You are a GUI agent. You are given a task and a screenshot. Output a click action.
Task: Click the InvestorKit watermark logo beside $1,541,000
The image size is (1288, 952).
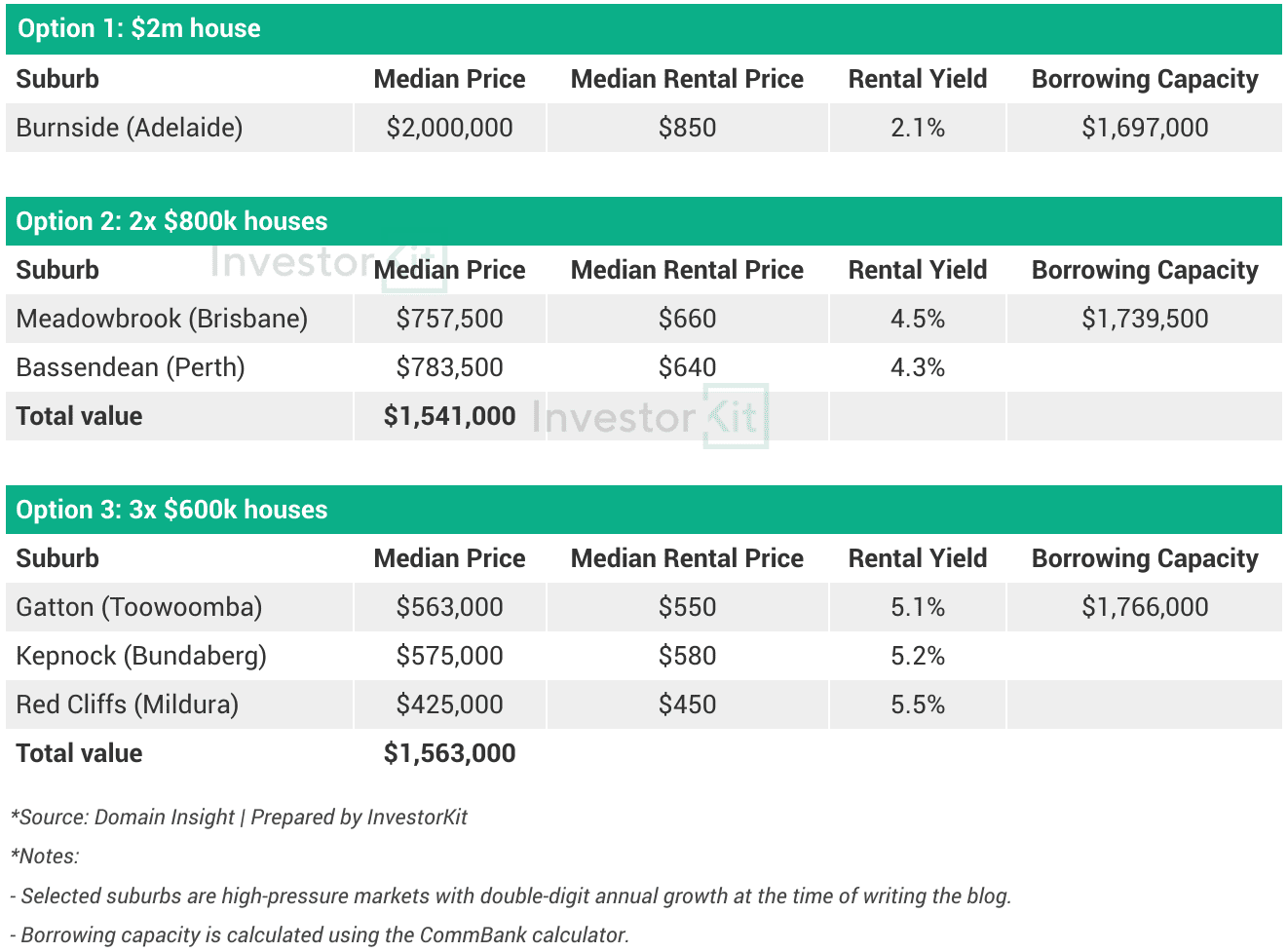click(x=650, y=417)
